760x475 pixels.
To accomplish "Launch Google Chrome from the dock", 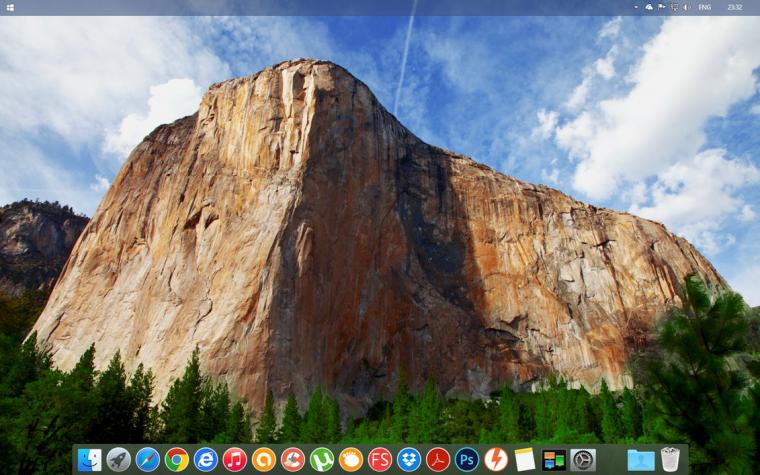I will (x=177, y=459).
